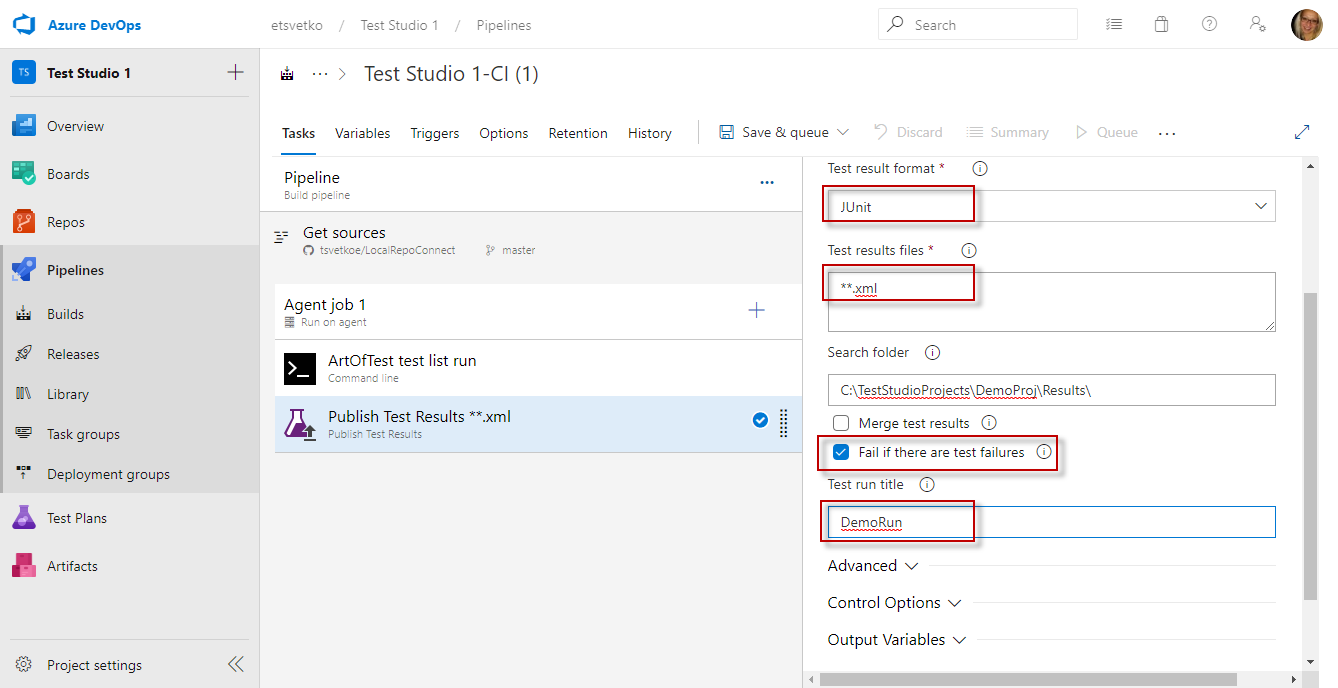Click the info icon next to Test run title
The height and width of the screenshot is (688, 1338).
coord(927,484)
